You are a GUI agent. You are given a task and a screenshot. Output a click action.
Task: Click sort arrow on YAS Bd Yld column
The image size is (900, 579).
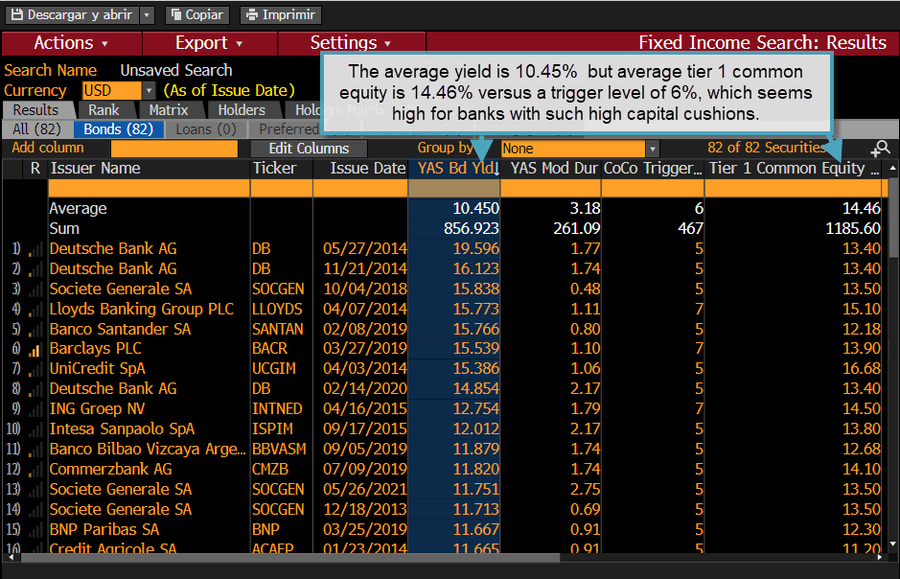pyautogui.click(x=496, y=169)
